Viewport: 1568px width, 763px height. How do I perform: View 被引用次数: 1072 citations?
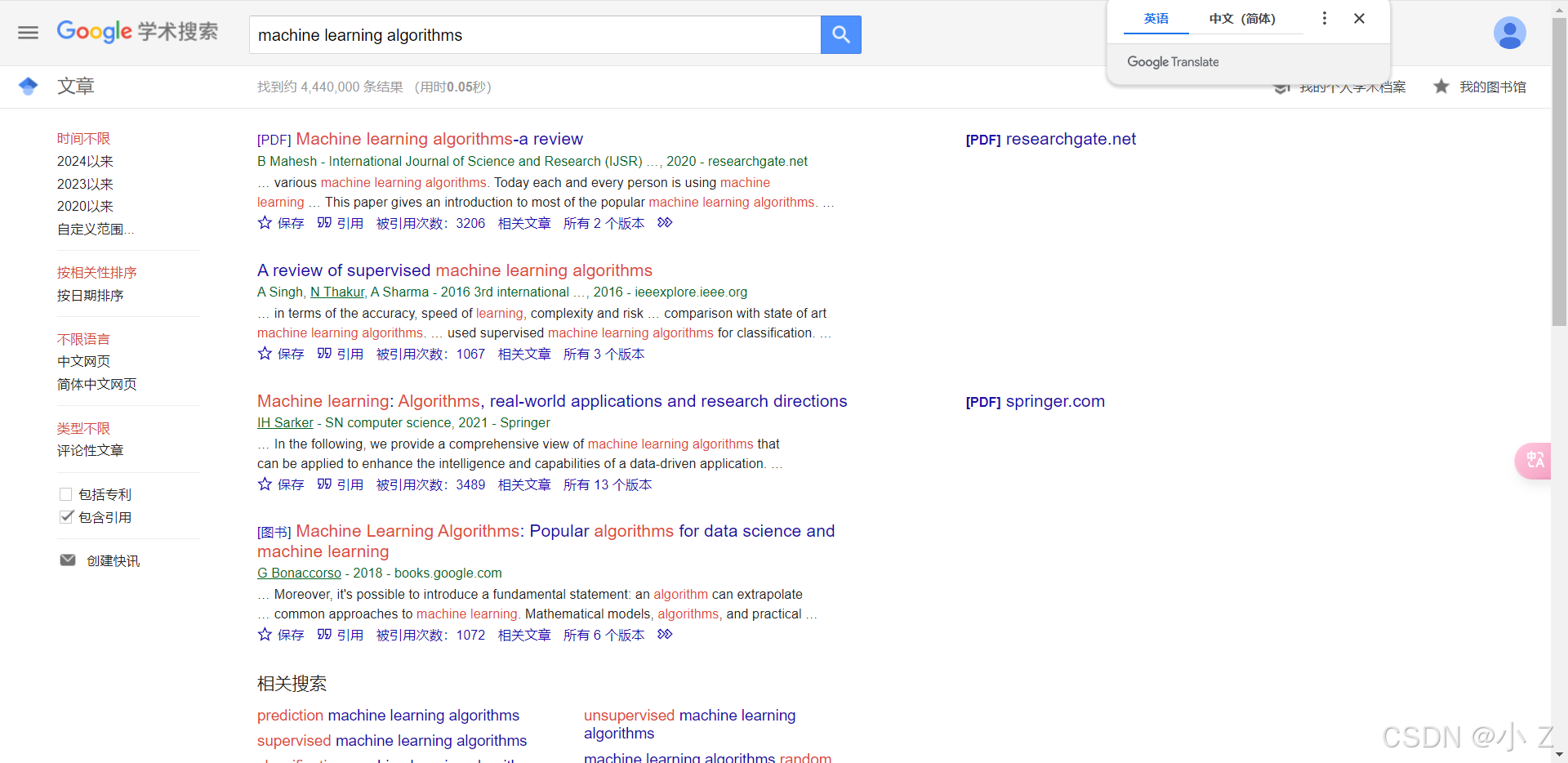point(430,635)
